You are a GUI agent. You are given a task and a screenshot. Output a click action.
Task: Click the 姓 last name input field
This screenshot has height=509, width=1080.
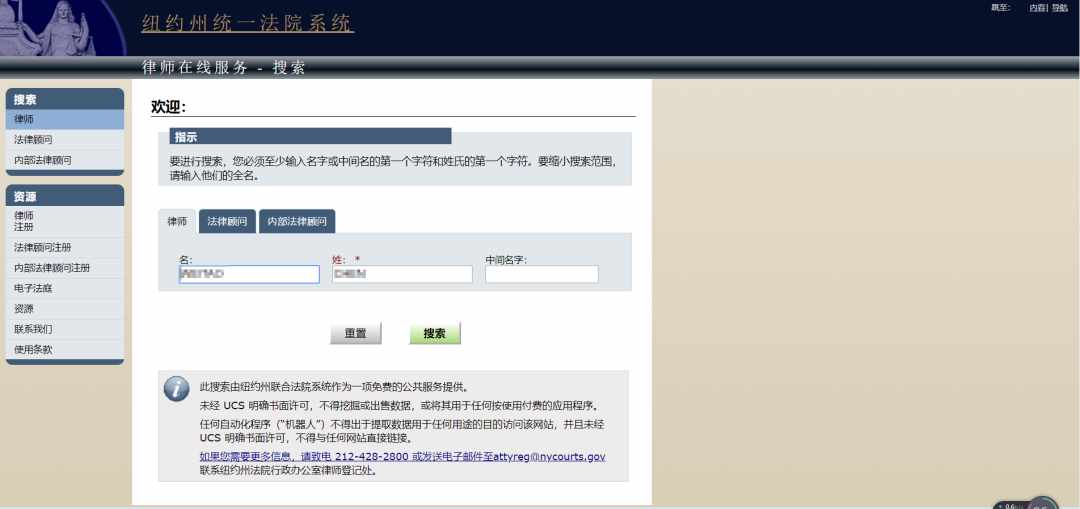402,274
